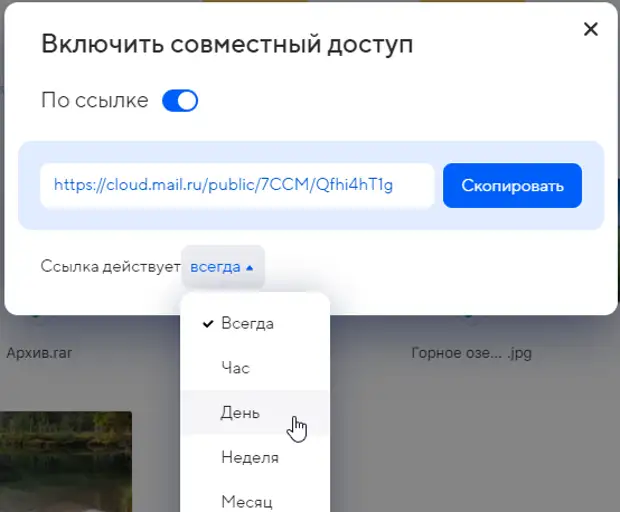Click the white knob of the link toggle
Viewport: 620px width, 512px height.
coord(187,101)
